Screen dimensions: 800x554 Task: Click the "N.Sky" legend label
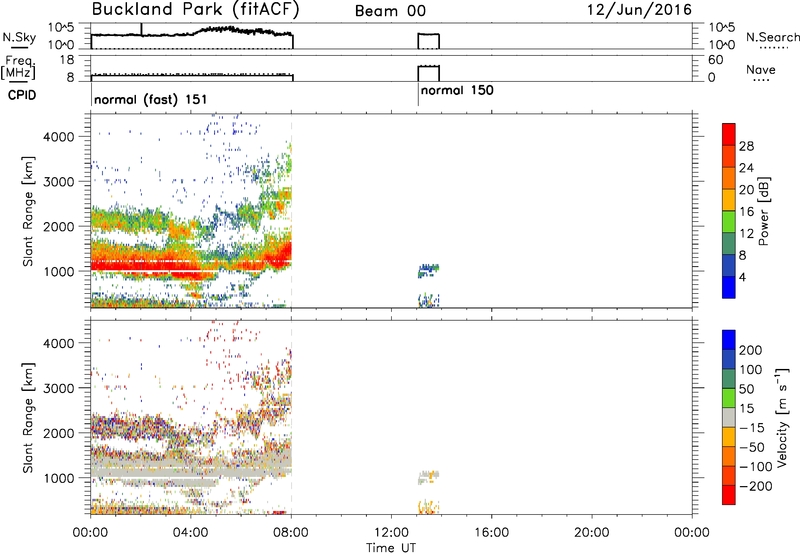pyautogui.click(x=19, y=37)
